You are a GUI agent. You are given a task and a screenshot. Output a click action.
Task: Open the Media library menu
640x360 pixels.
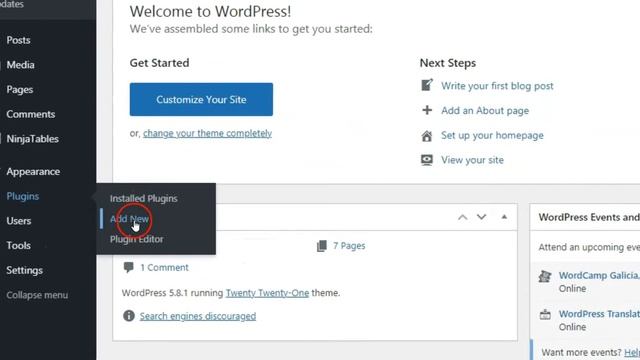click(x=20, y=64)
